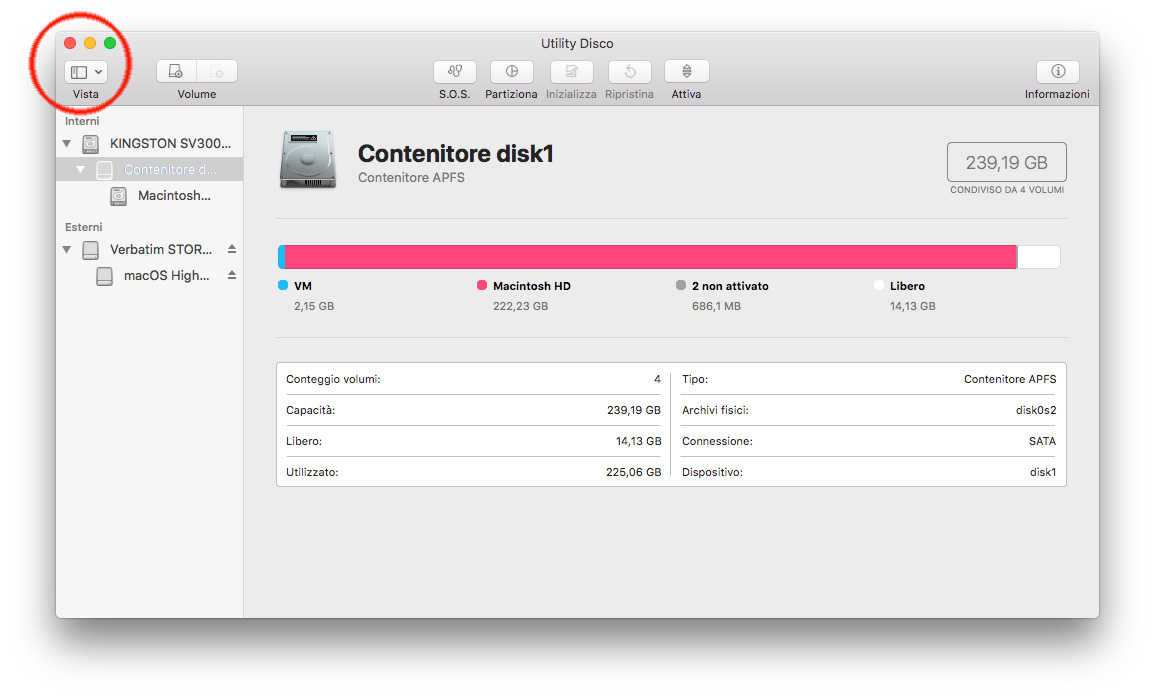Click the 'Utility Disco' window title
Image resolution: width=1155 pixels, height=698 pixels.
coord(578,43)
